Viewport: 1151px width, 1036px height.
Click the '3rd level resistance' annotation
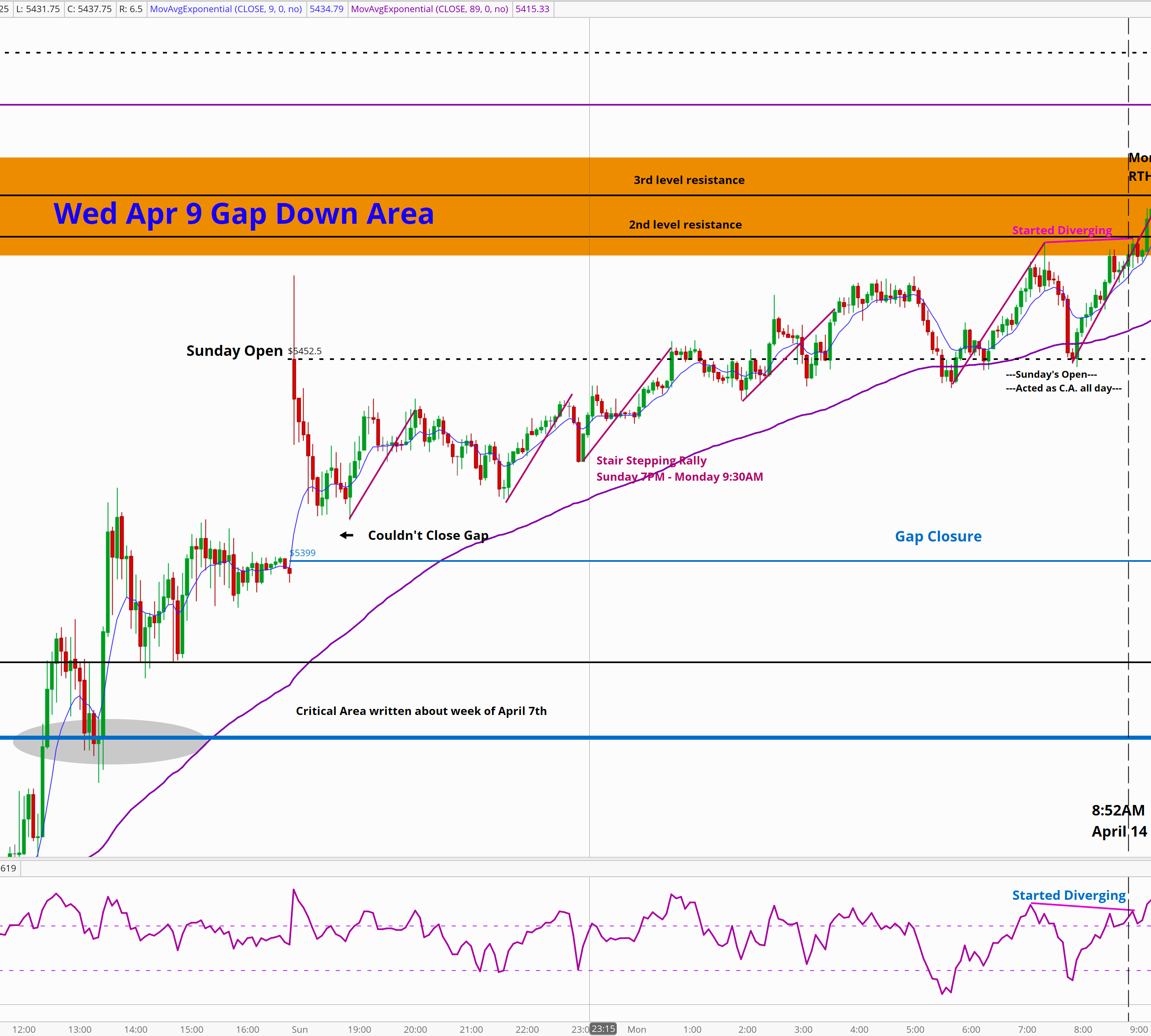click(x=689, y=180)
